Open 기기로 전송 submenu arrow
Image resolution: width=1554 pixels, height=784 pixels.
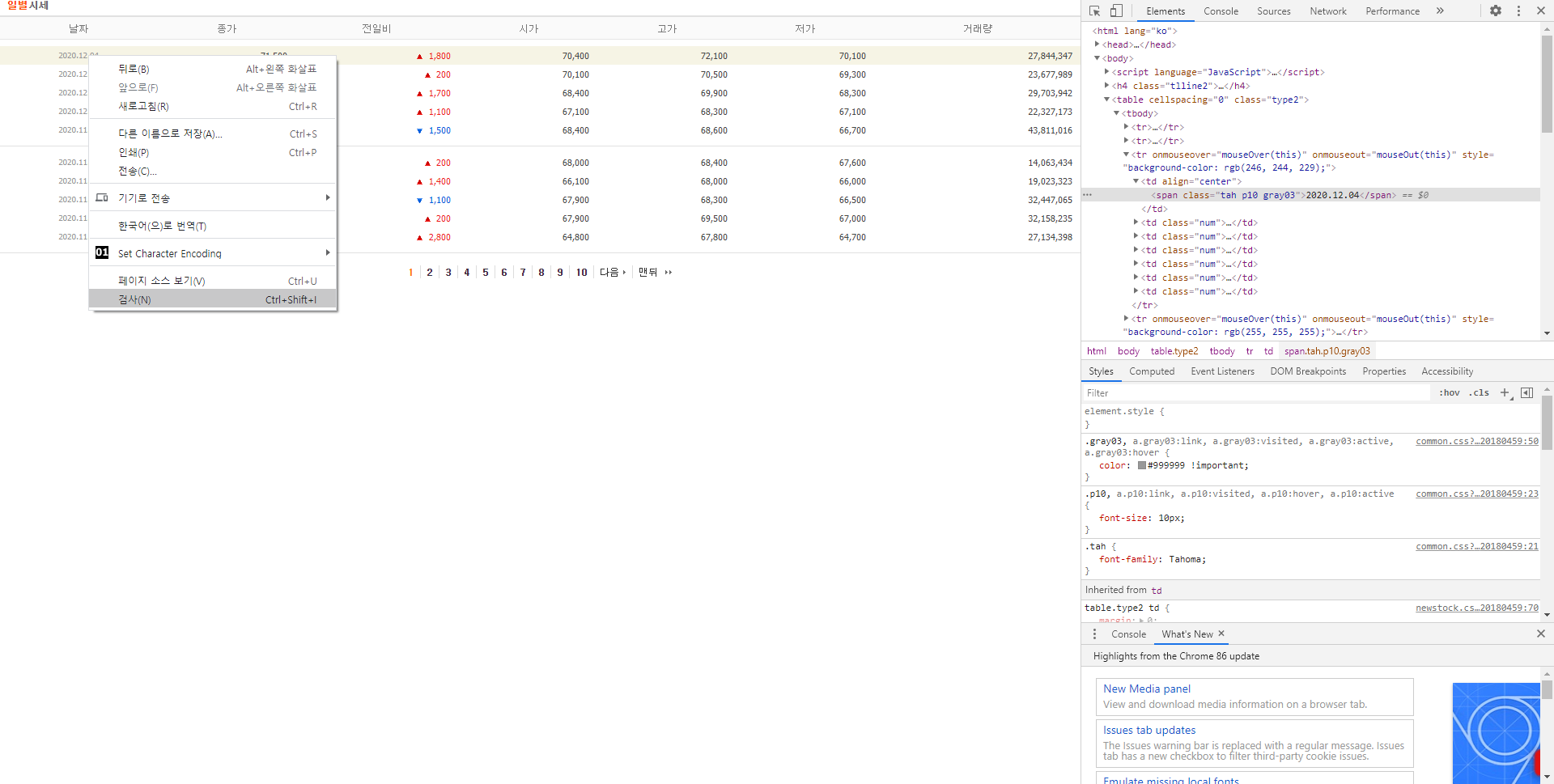coord(328,197)
